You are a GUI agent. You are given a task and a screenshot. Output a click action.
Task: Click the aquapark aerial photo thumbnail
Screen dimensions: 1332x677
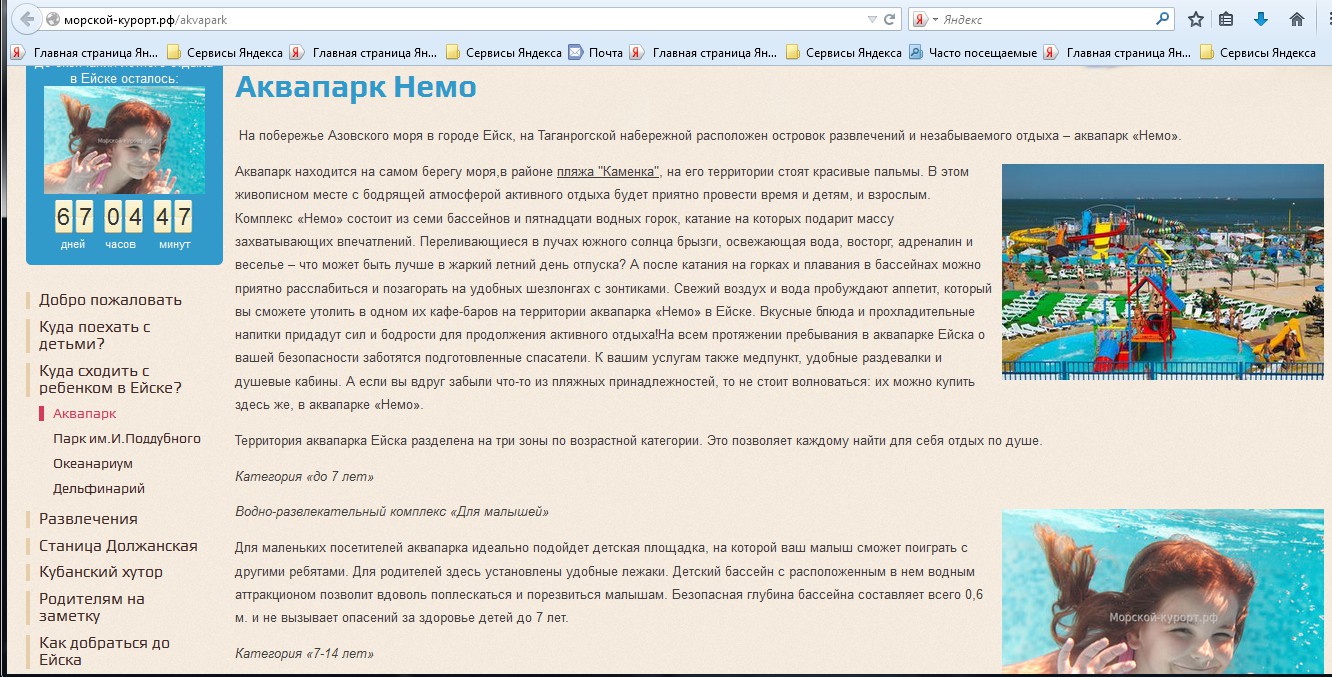[1163, 272]
